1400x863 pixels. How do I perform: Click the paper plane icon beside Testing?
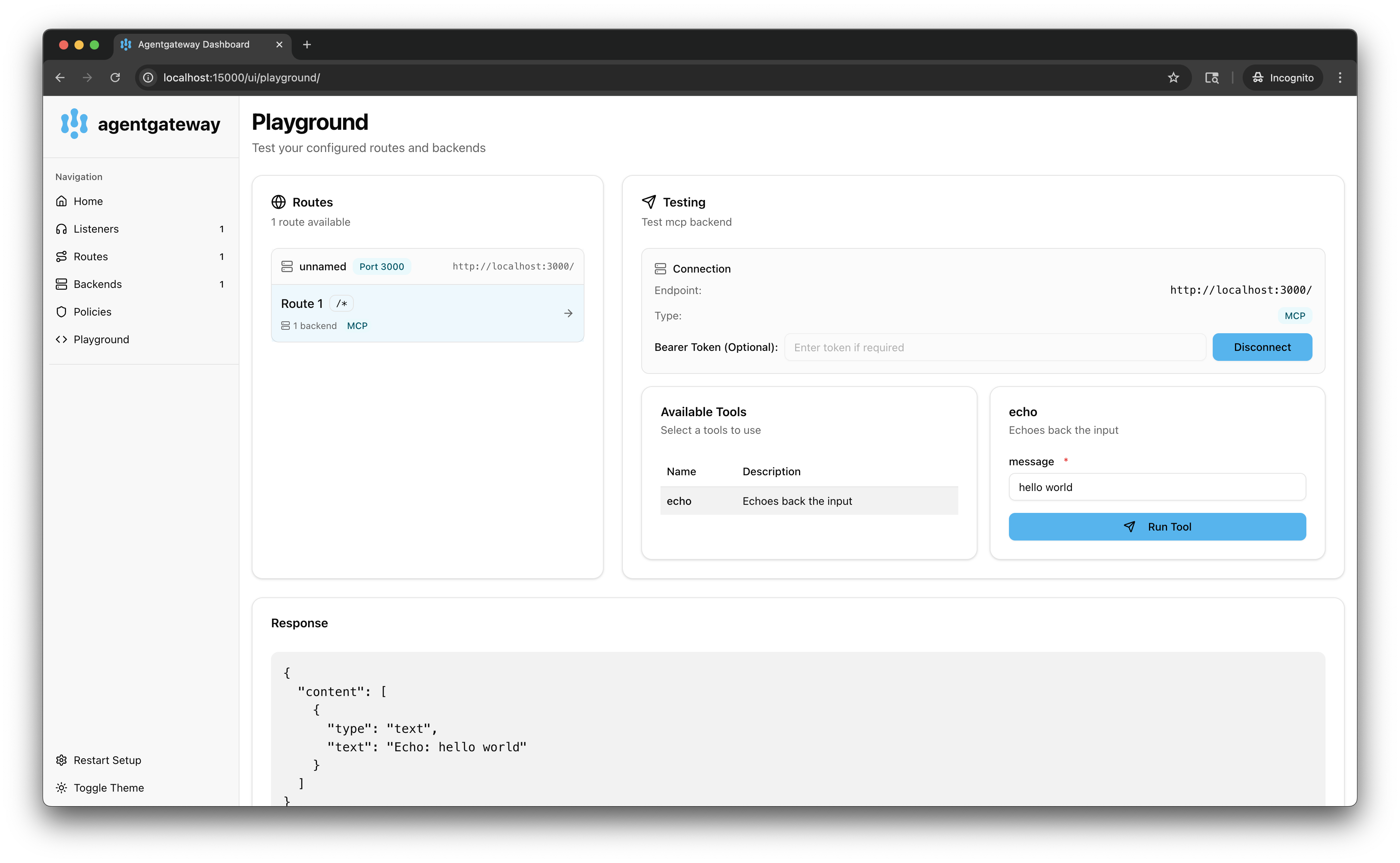pyautogui.click(x=649, y=202)
